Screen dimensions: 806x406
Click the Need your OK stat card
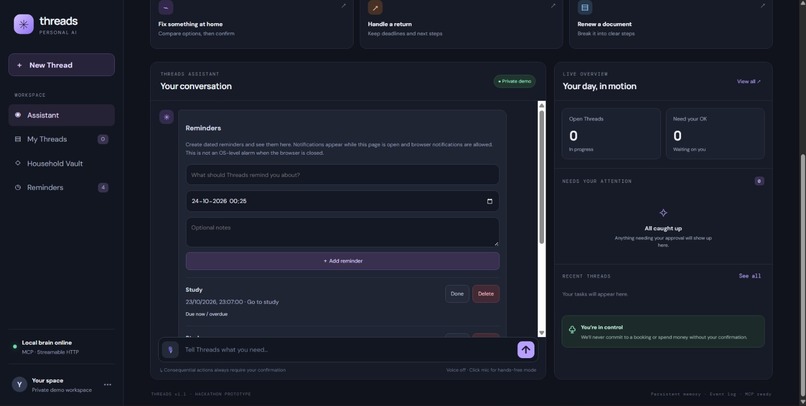pos(715,134)
